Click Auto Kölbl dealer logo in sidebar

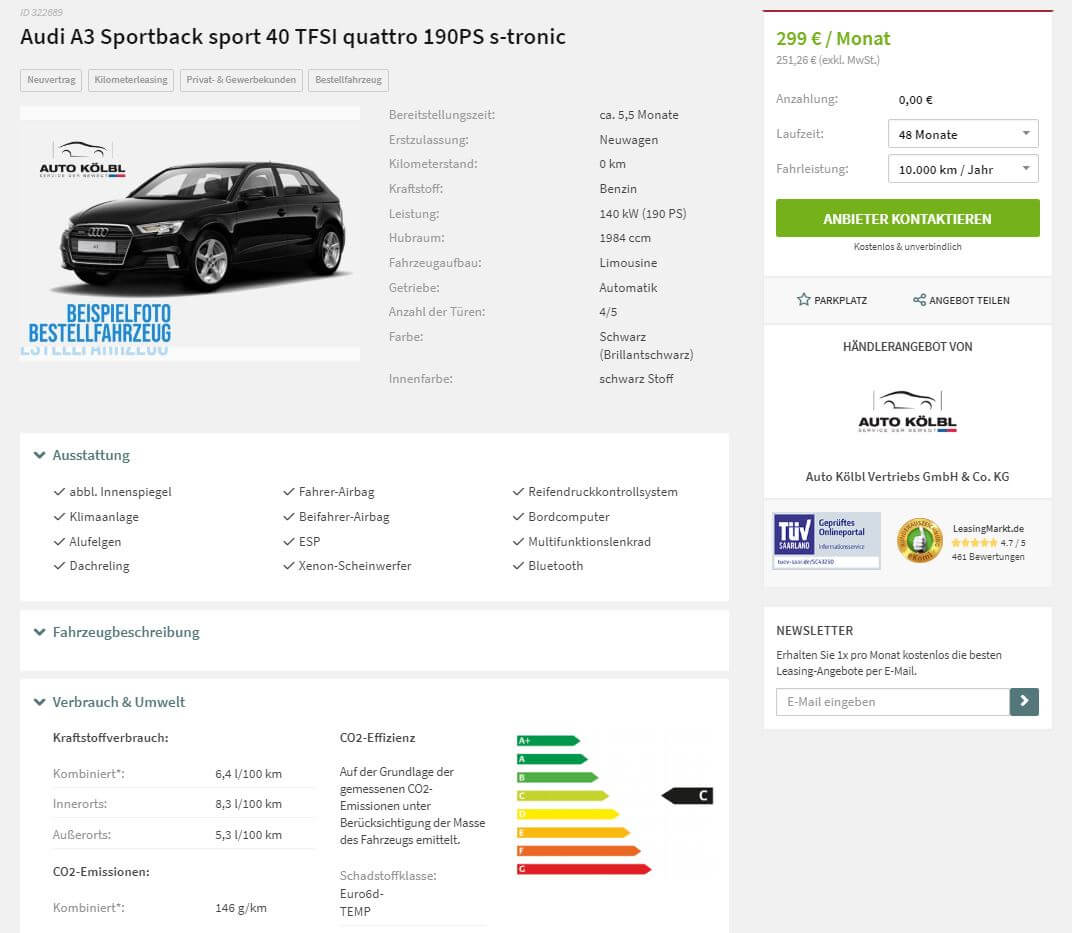coord(907,411)
